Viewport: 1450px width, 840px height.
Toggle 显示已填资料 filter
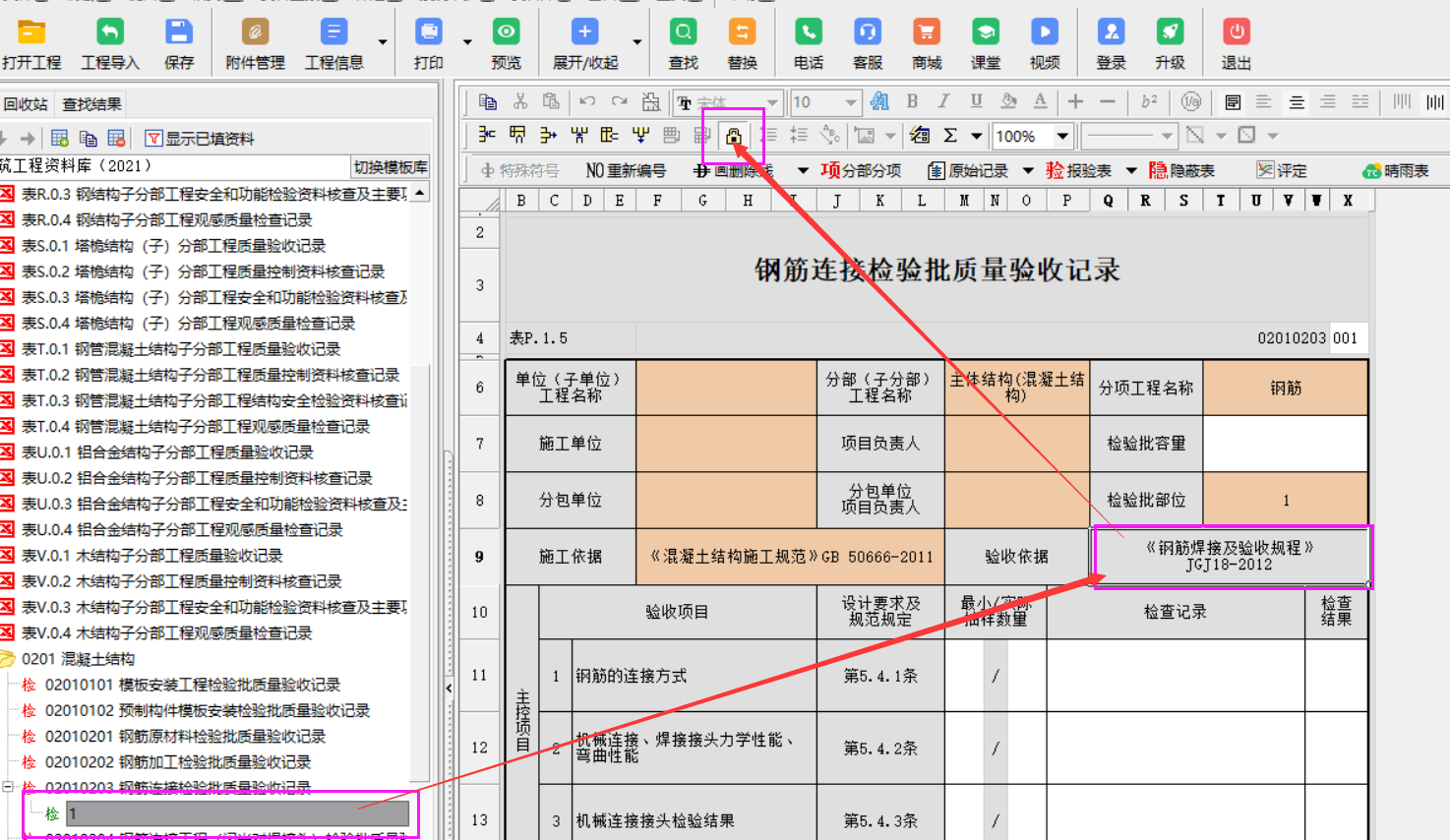(200, 139)
